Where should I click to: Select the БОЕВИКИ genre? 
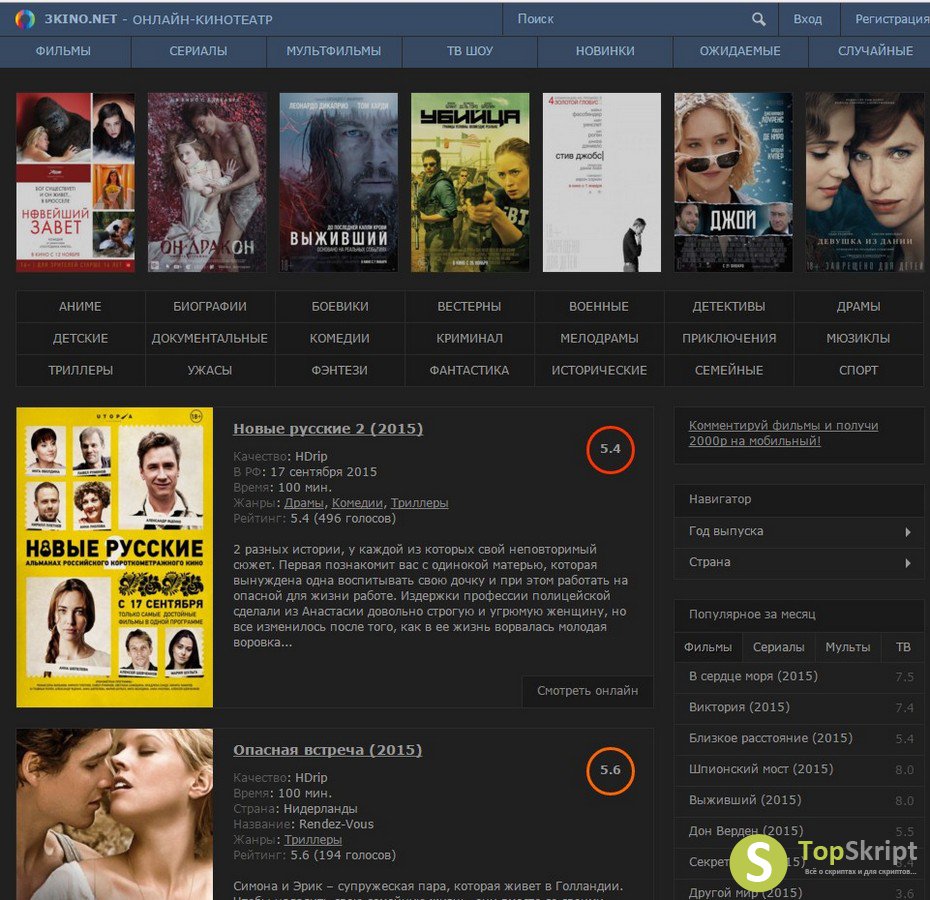pos(340,307)
